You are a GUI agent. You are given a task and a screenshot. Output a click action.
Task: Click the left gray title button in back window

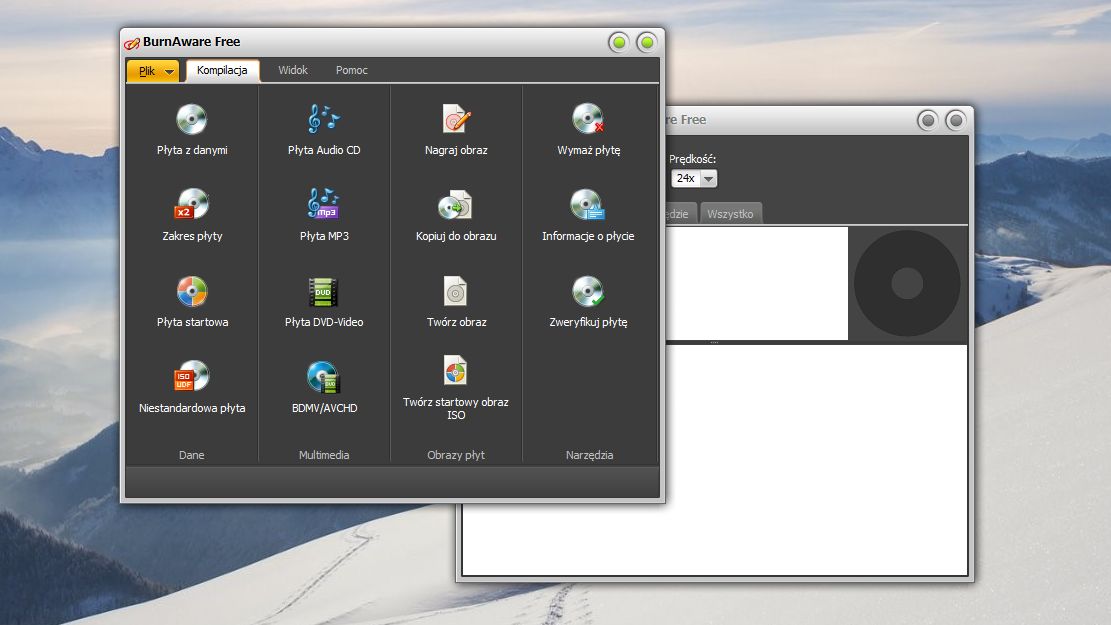[x=927, y=120]
